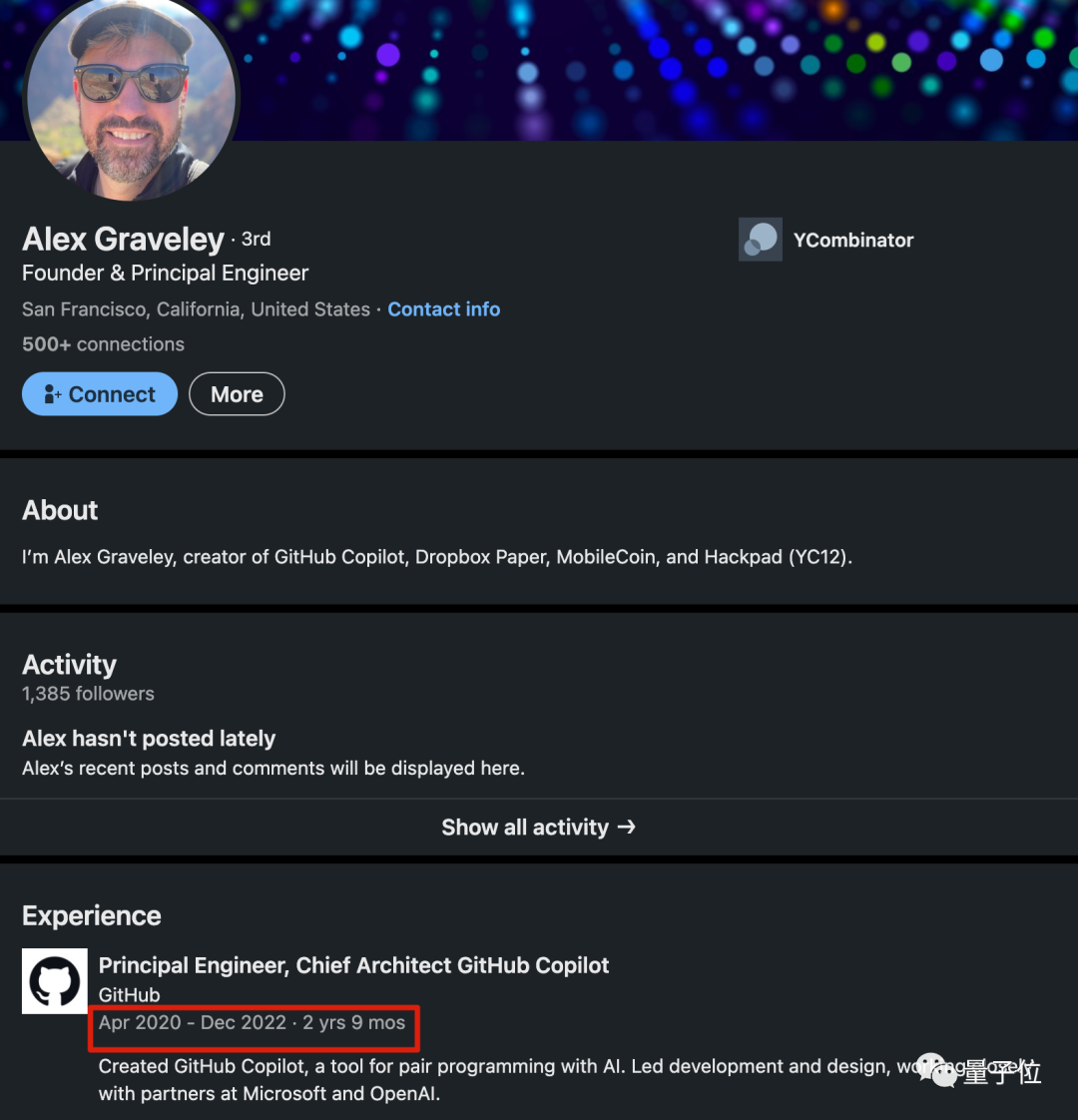Expand the Experience section entry
The width and height of the screenshot is (1078, 1120).
[x=352, y=965]
